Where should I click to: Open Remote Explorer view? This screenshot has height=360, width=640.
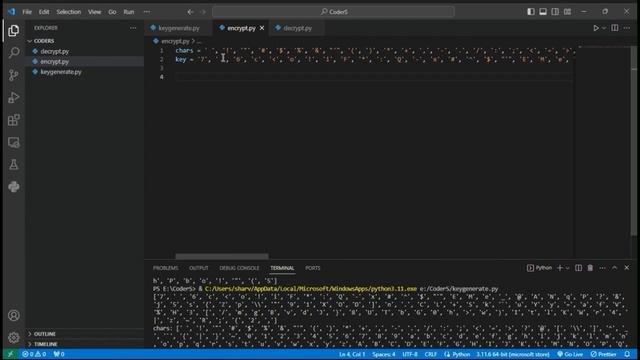tap(13, 142)
